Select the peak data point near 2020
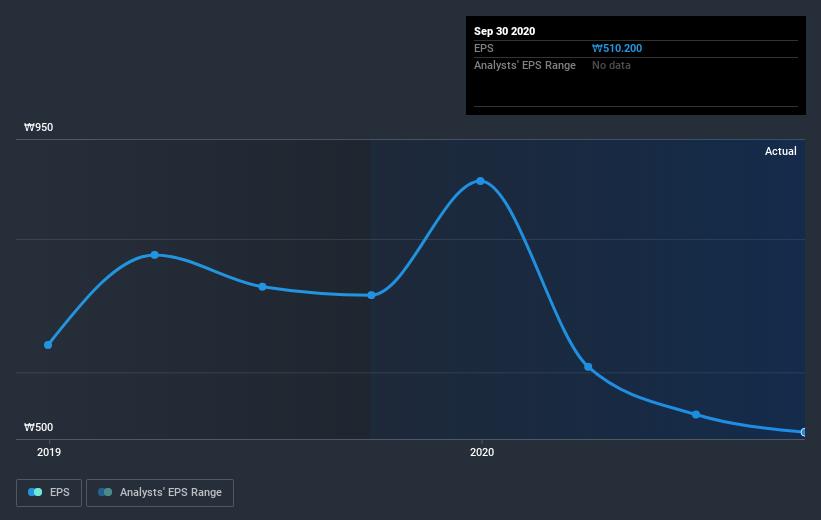 (x=480, y=181)
